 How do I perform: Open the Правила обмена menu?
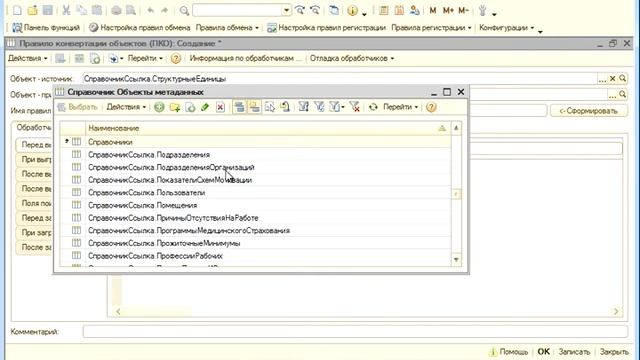coord(227,27)
